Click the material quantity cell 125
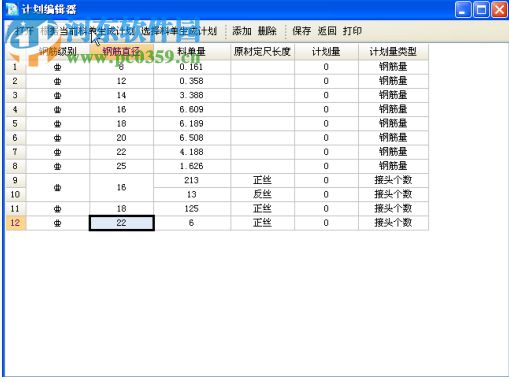Screen dimensions: 509x382 [192, 209]
